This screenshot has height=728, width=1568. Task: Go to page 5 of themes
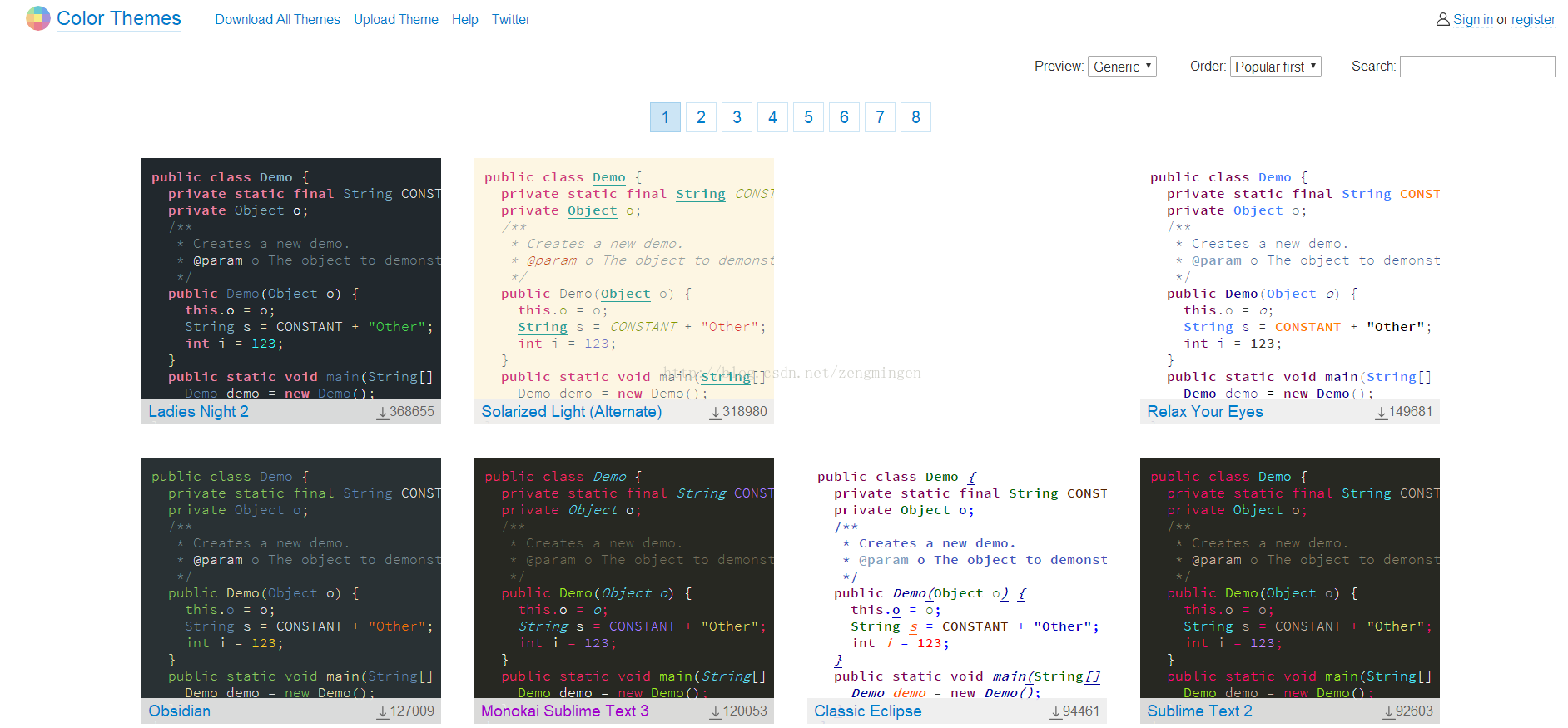coord(808,117)
